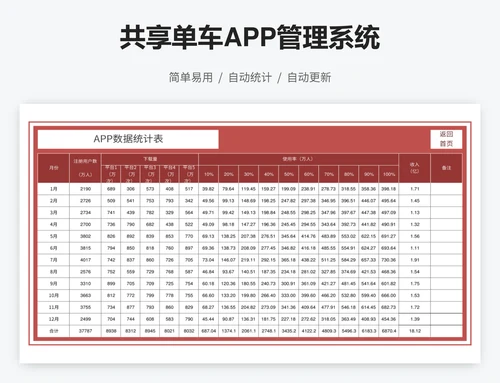Click the empty 备注 cell in 1月 row
The height and width of the screenshot is (383, 500).
pyautogui.click(x=446, y=189)
